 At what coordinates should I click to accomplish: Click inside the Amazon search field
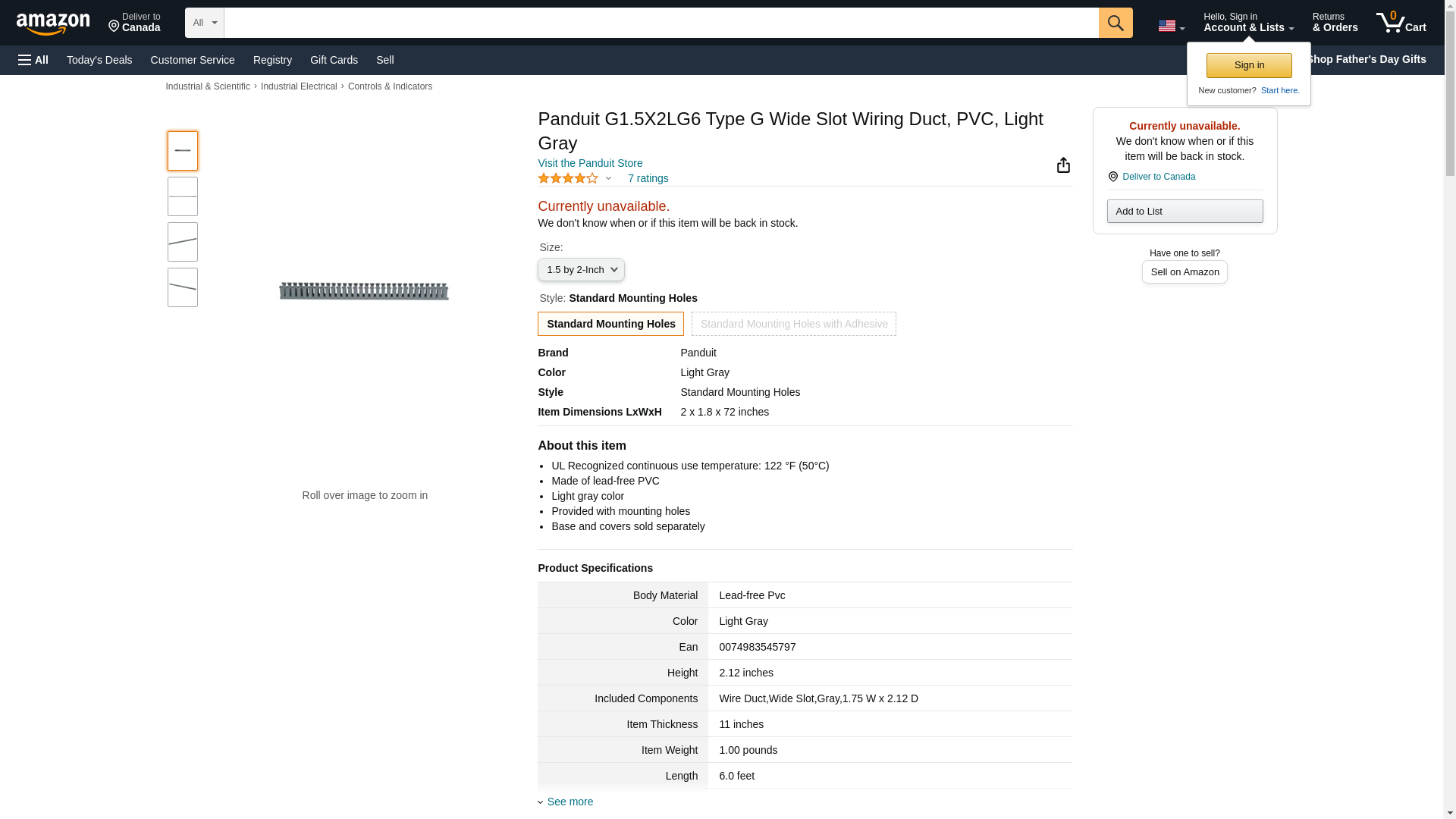tap(660, 23)
